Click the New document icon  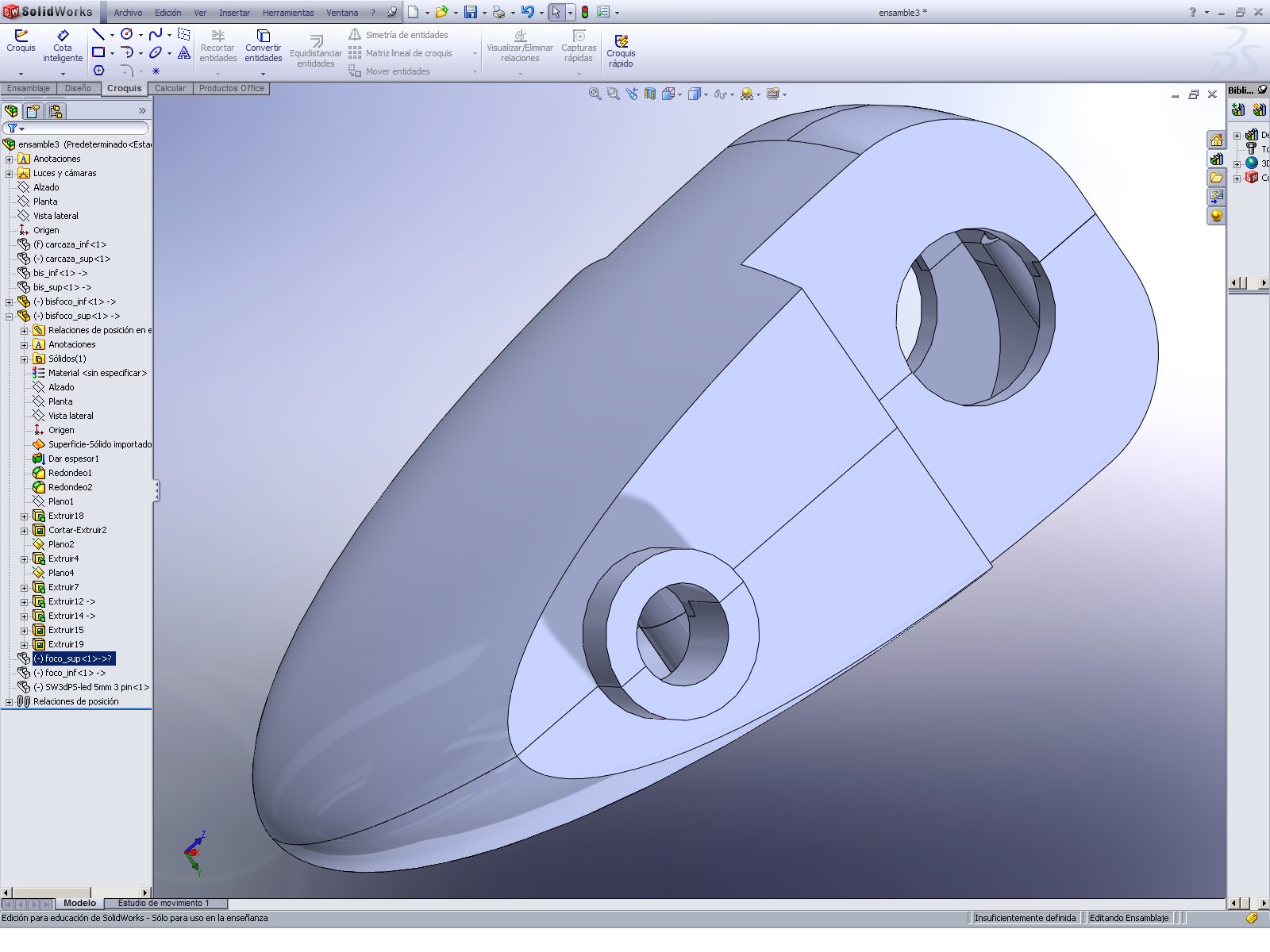(x=414, y=12)
